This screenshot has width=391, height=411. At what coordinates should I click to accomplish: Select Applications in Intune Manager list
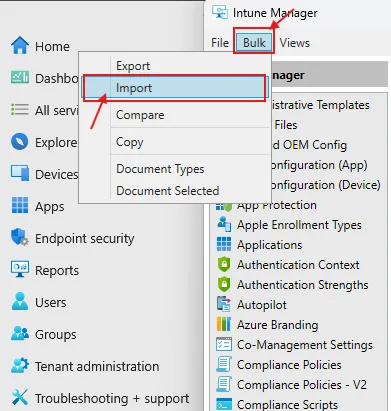270,245
